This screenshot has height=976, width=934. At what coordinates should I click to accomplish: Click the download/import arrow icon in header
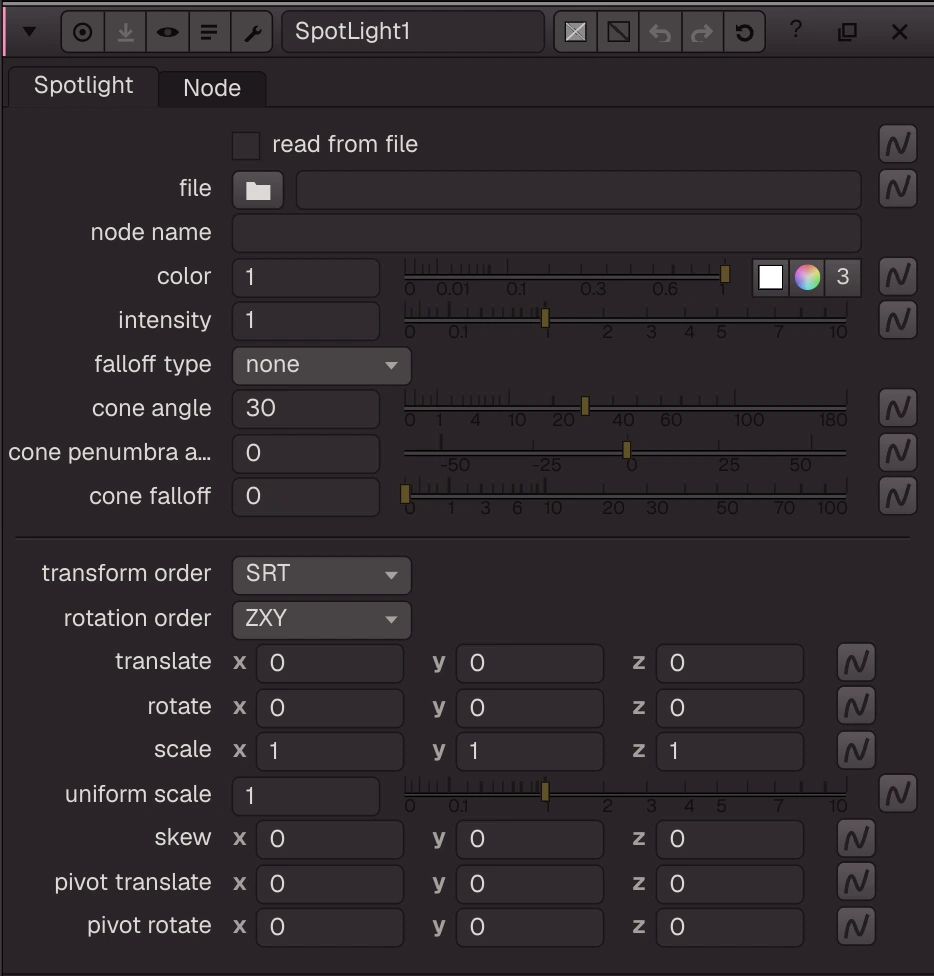[125, 32]
